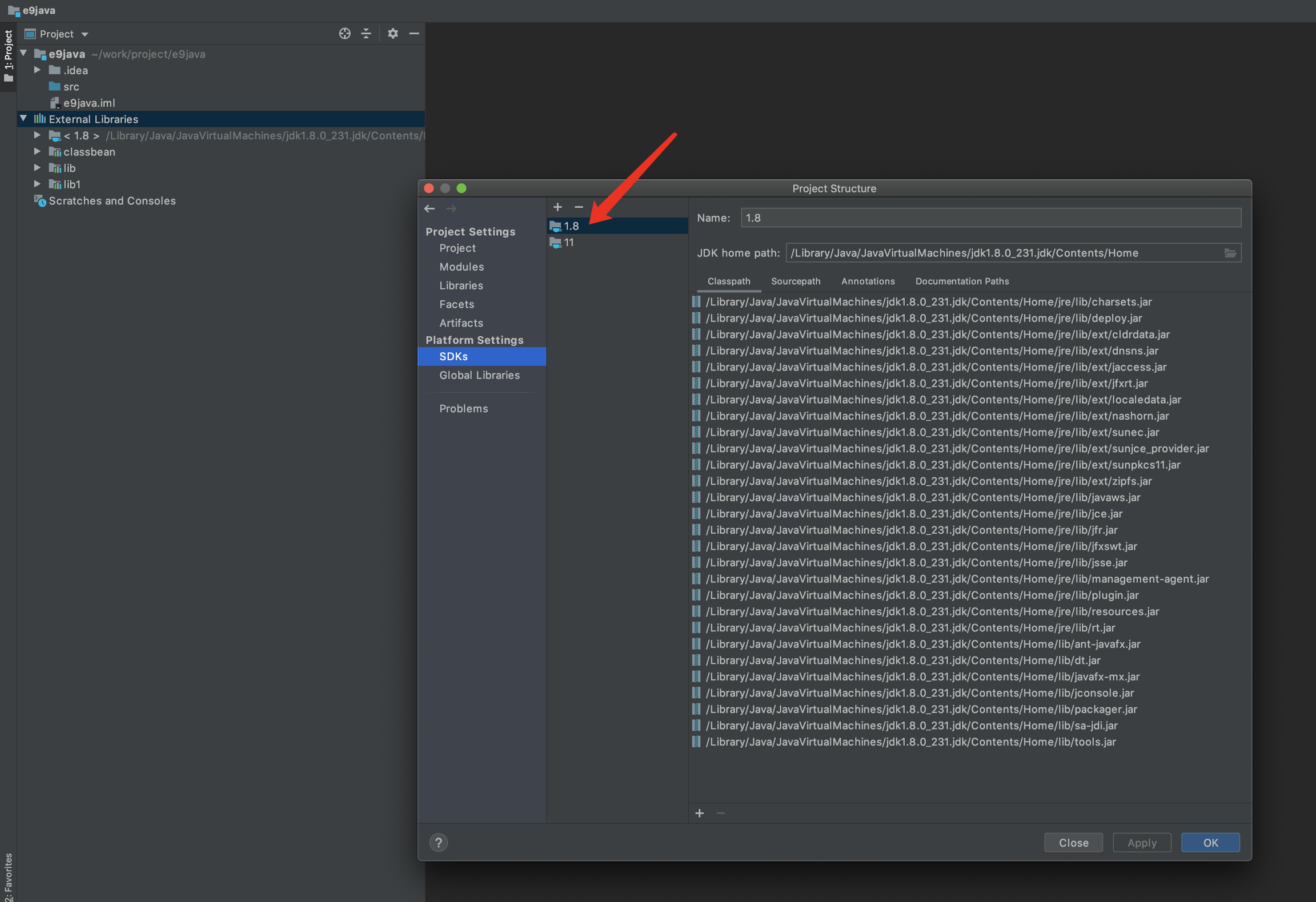This screenshot has width=1316, height=902.
Task: Open Project panel settings gear
Action: tap(392, 34)
